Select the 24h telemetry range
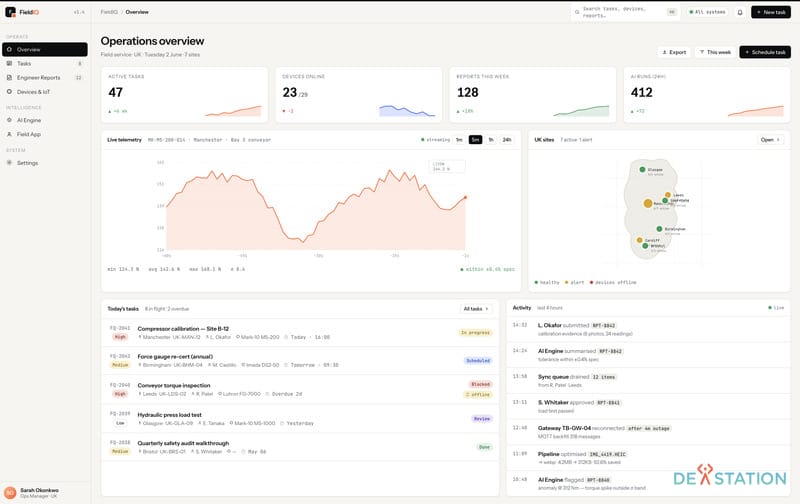Screen dimensions: 800x504 click(507, 140)
